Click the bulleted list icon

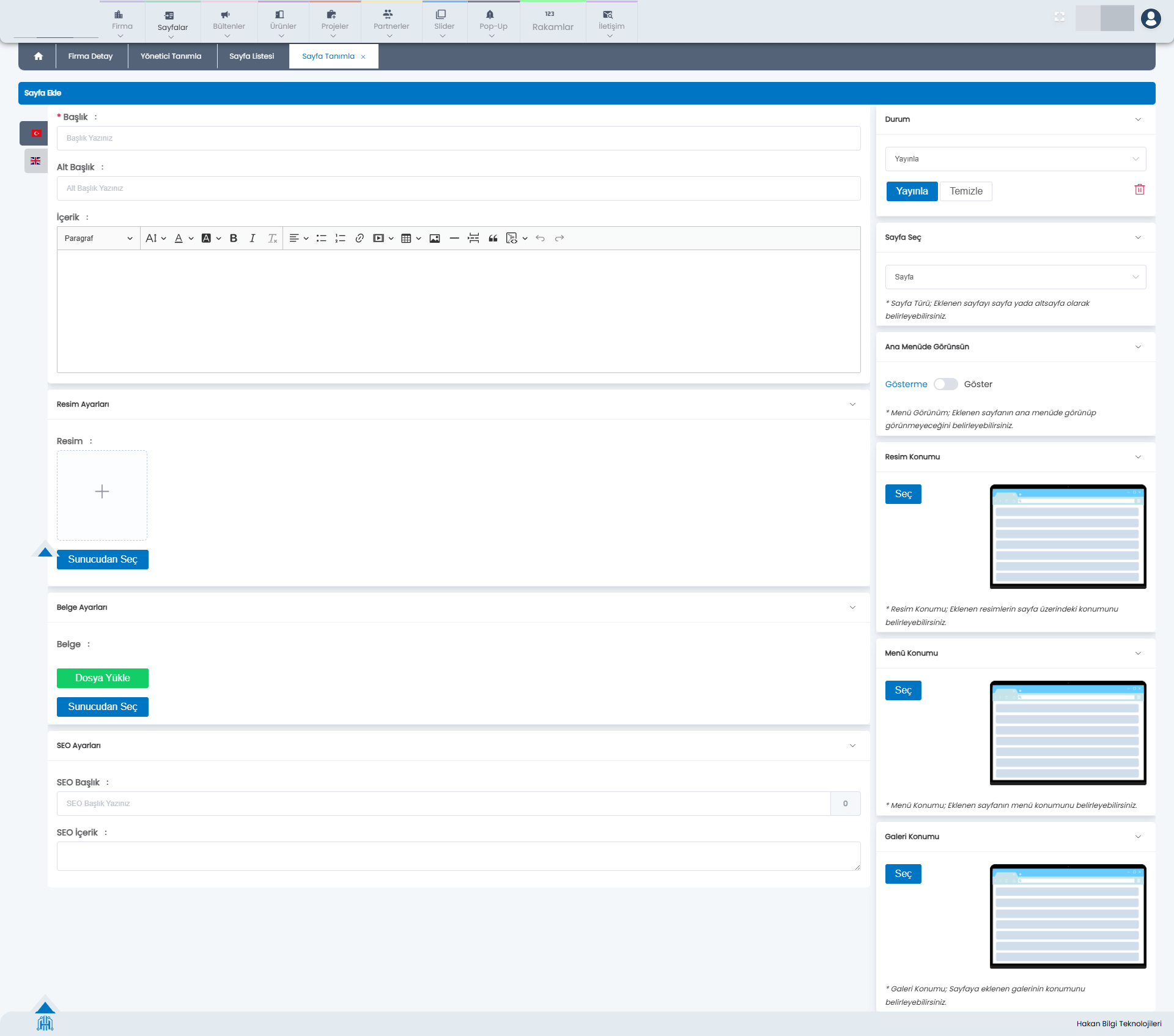(x=321, y=239)
